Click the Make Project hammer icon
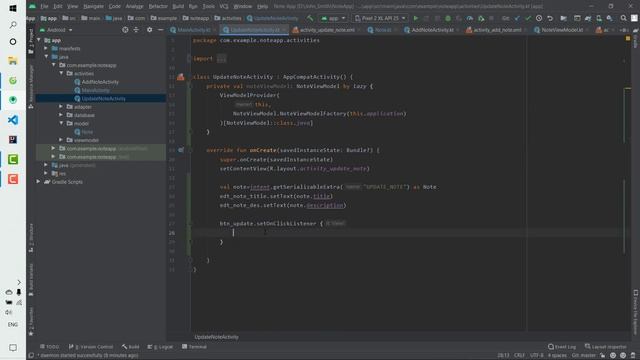Image resolution: width=640 pixels, height=360 pixels. click(310, 18)
